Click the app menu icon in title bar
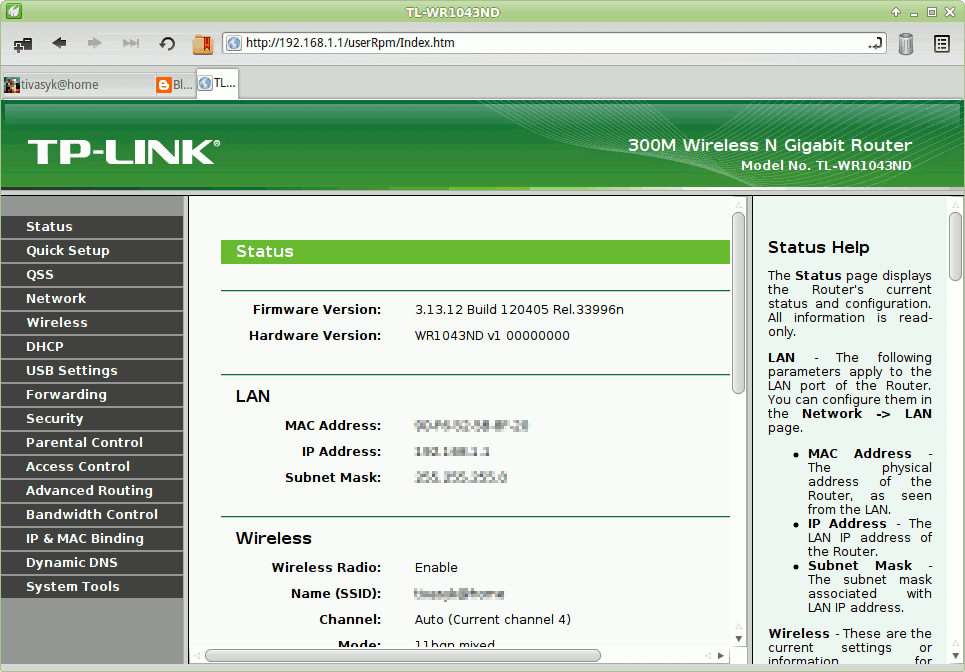The height and width of the screenshot is (672, 965). point(14,10)
